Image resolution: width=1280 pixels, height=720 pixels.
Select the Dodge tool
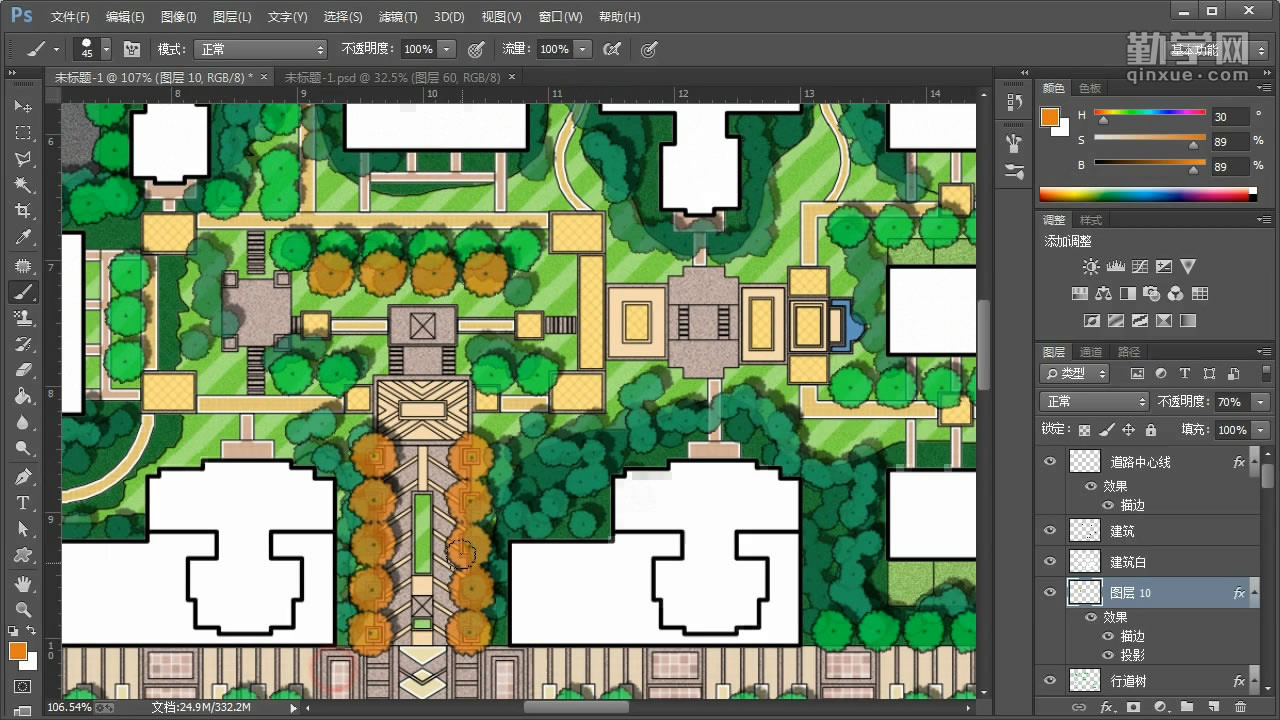22,448
